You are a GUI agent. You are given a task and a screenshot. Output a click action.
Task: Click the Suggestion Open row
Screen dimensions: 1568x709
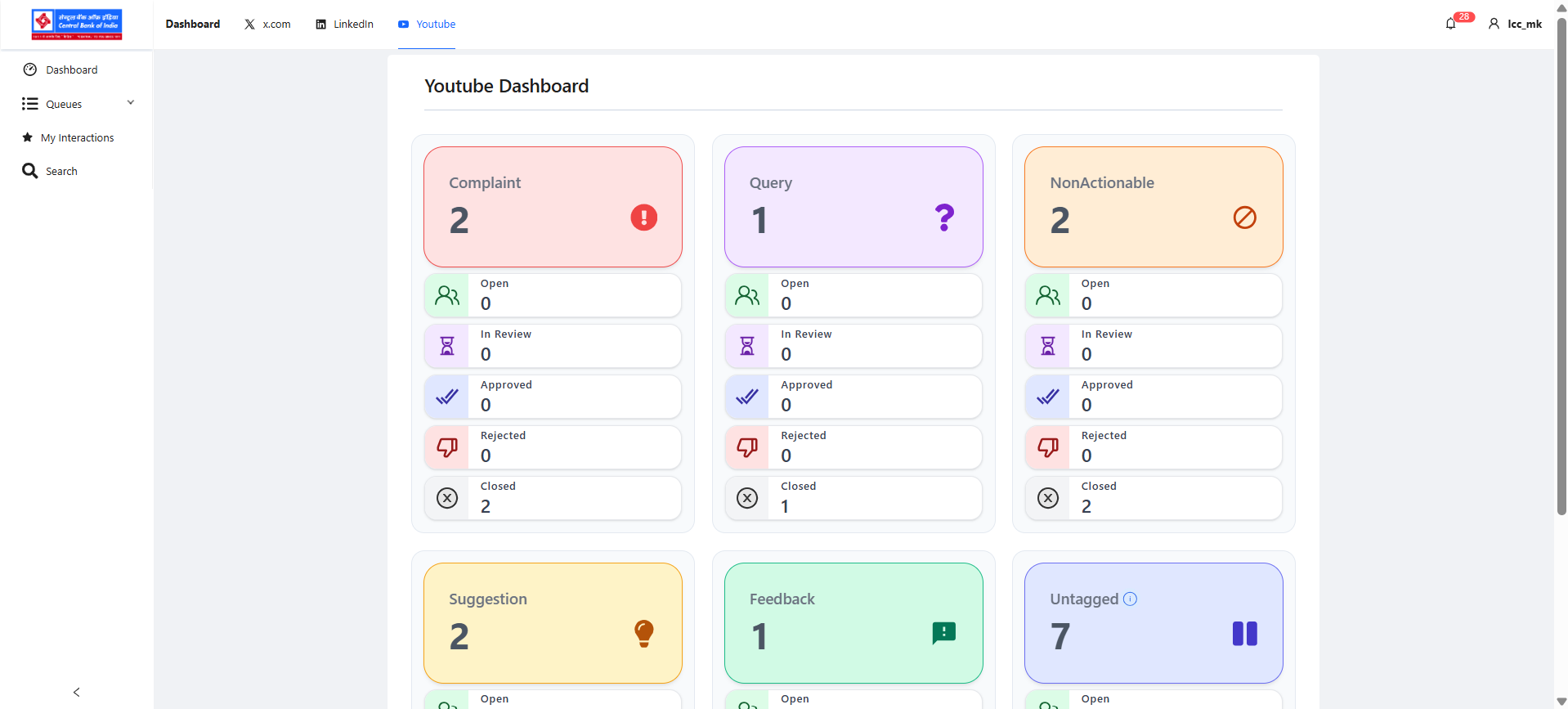pos(553,699)
